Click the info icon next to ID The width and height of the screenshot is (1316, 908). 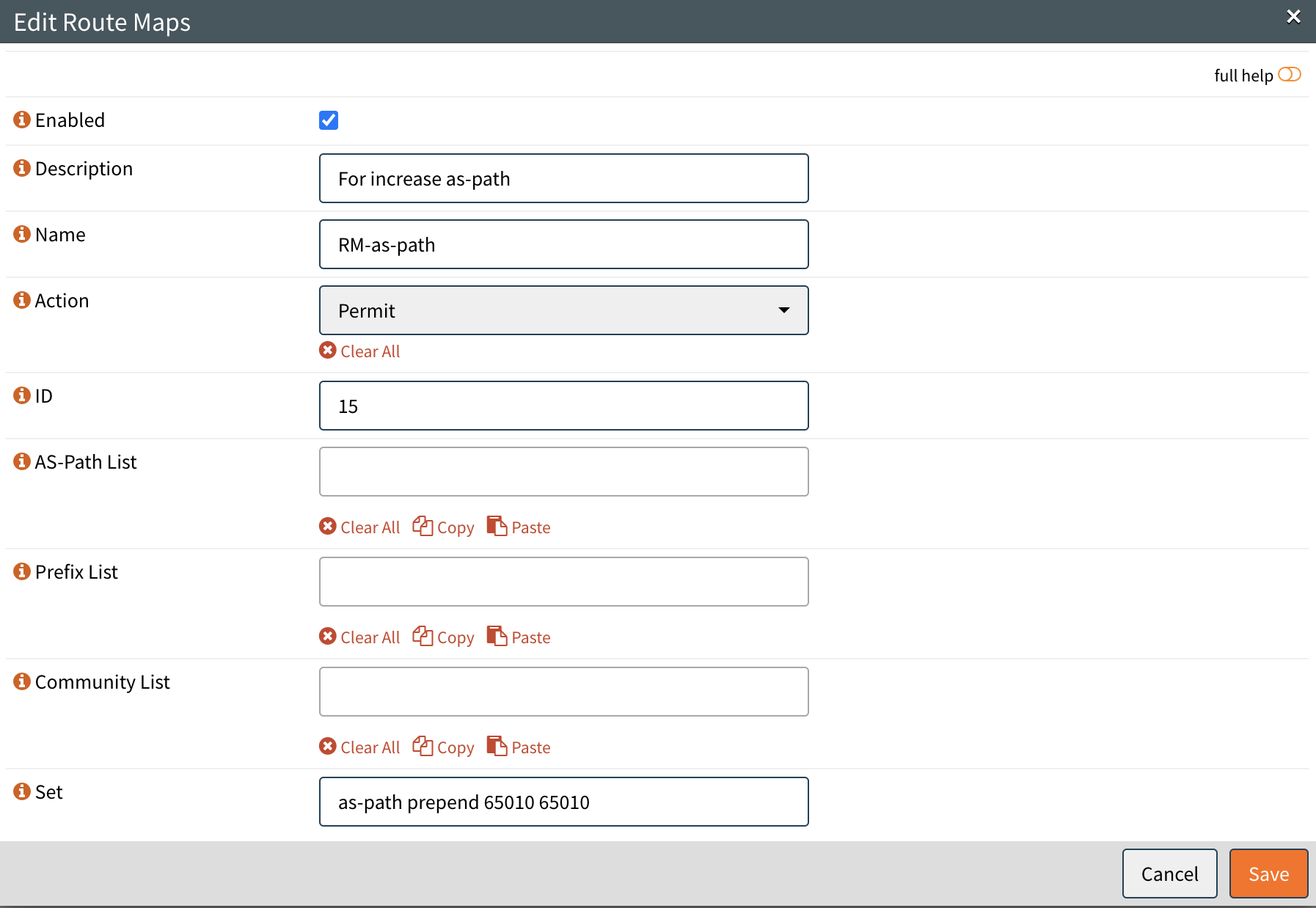(x=22, y=395)
